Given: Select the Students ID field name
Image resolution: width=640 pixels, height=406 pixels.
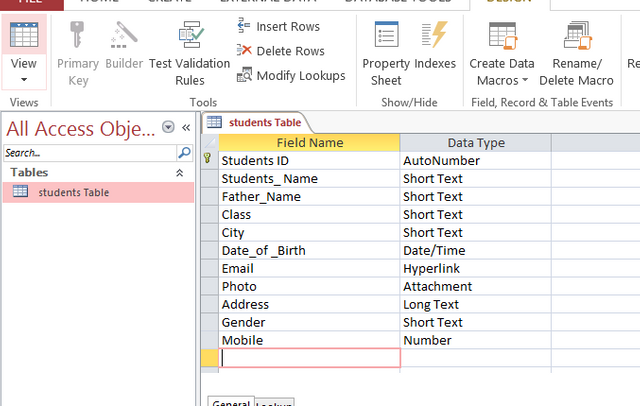Looking at the screenshot, I should (309, 161).
